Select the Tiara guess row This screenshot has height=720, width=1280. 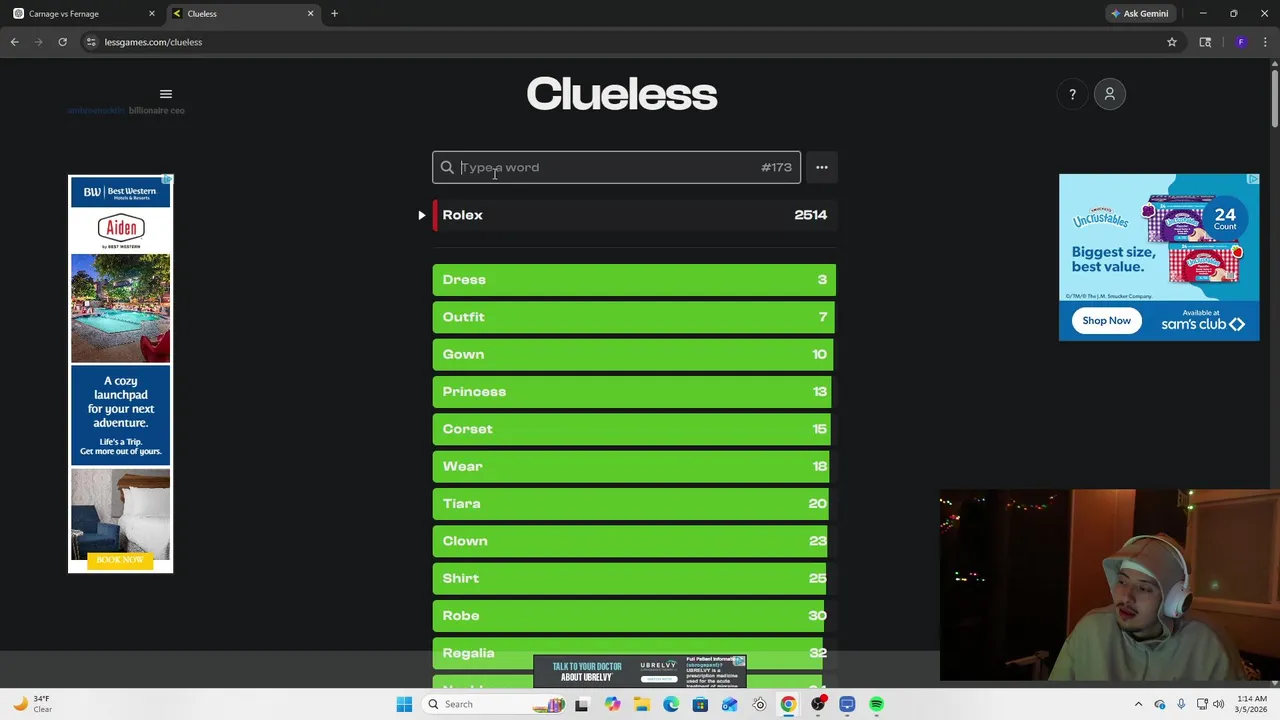click(x=634, y=504)
